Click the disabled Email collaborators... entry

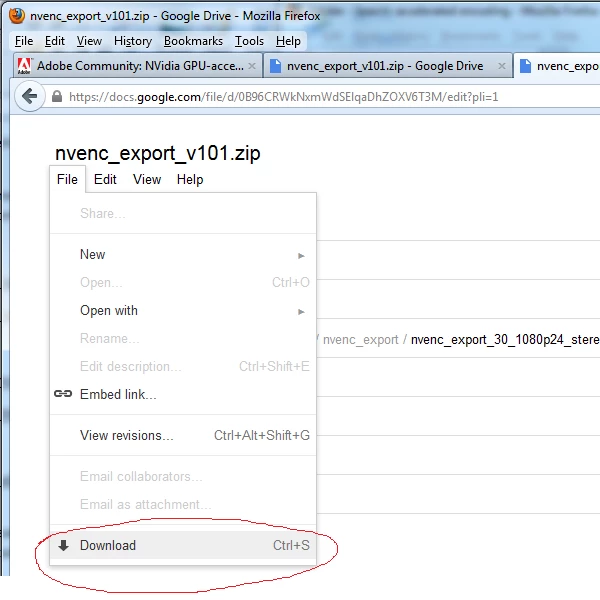183,476
